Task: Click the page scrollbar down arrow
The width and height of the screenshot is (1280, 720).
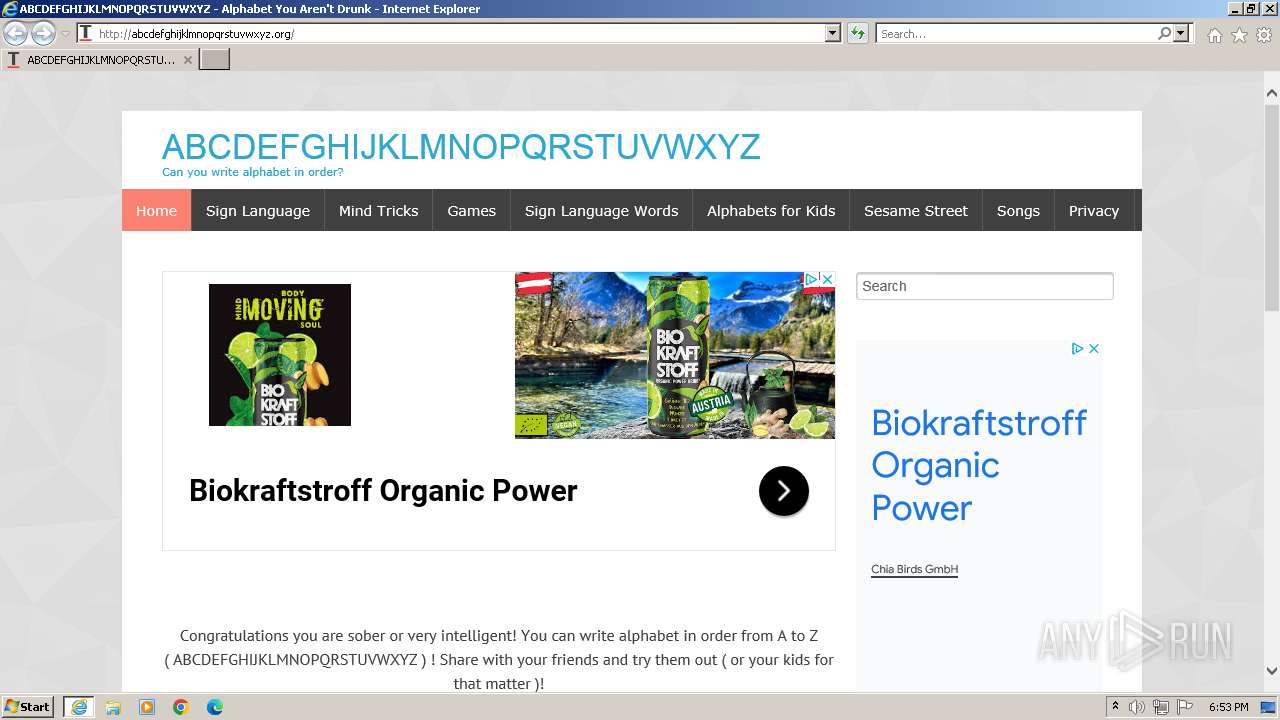Action: tap(1271, 671)
